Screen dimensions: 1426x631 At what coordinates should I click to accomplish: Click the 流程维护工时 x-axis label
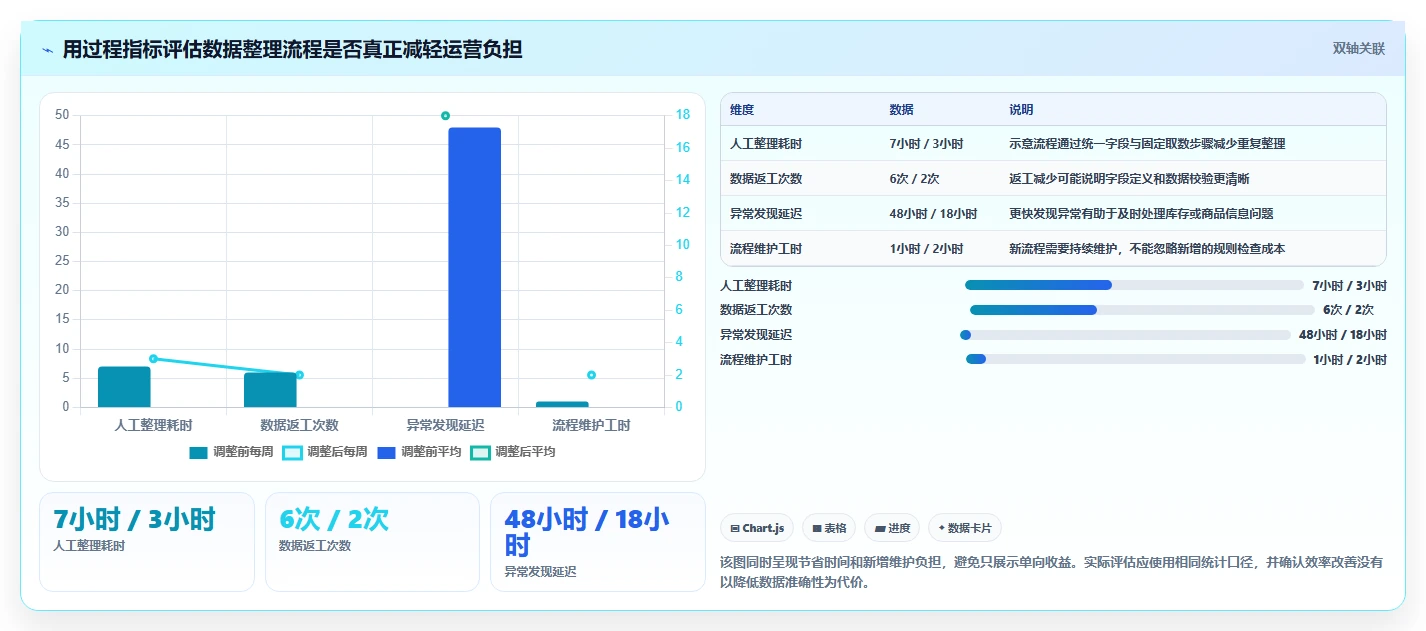coord(591,425)
